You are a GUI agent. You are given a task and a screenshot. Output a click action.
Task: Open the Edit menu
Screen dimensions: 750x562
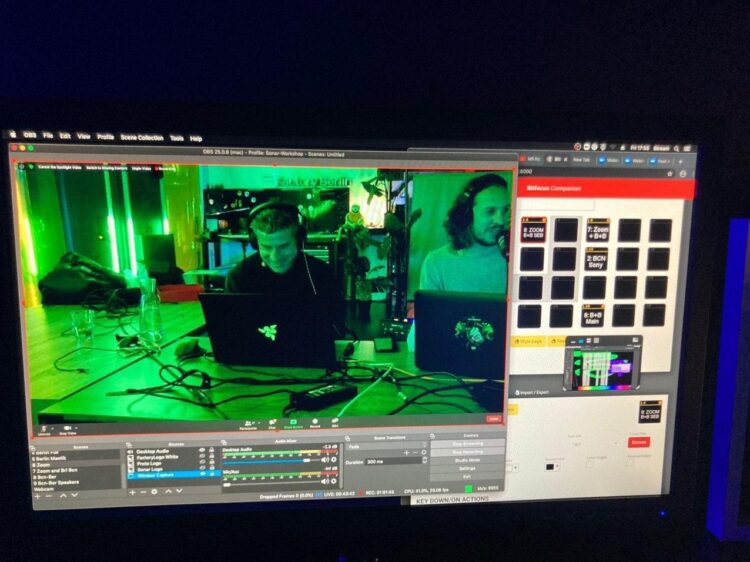coord(65,136)
